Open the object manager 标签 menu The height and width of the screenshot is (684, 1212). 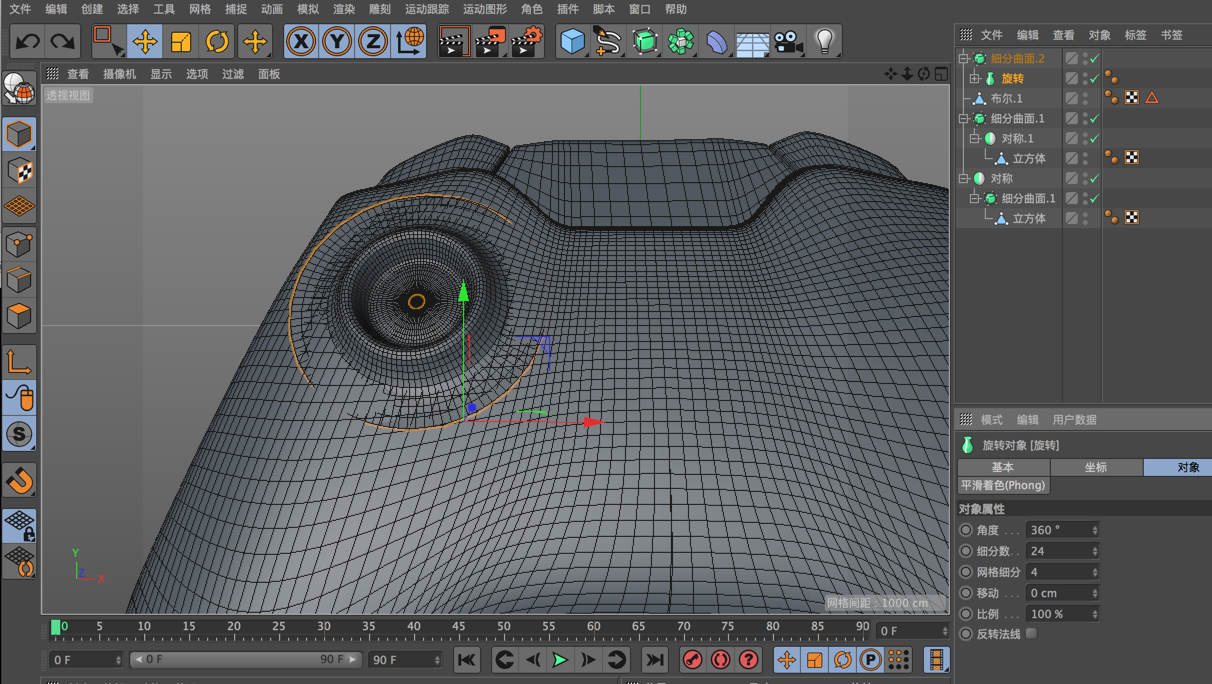(1136, 35)
